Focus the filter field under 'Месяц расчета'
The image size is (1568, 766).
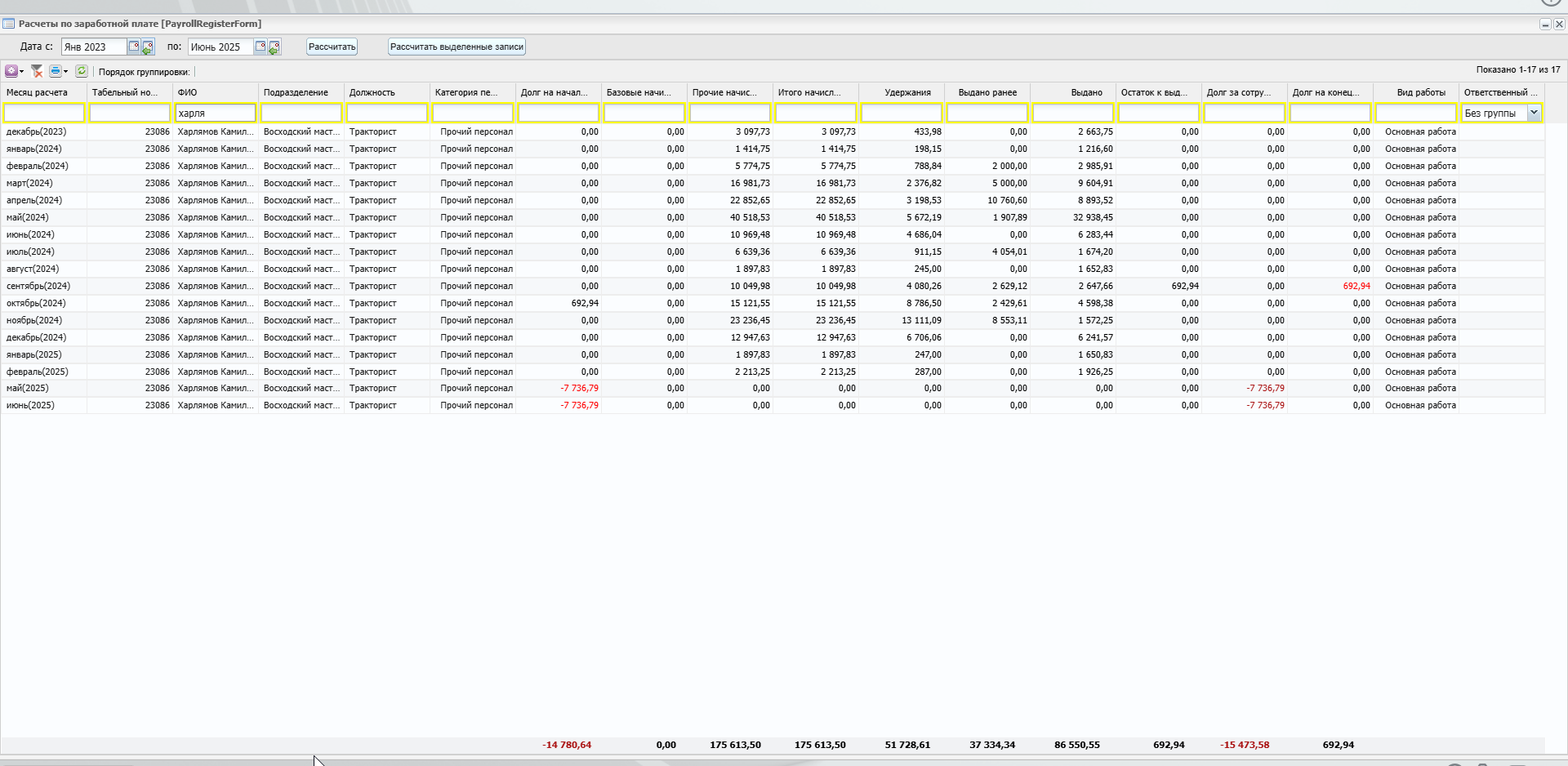point(44,113)
